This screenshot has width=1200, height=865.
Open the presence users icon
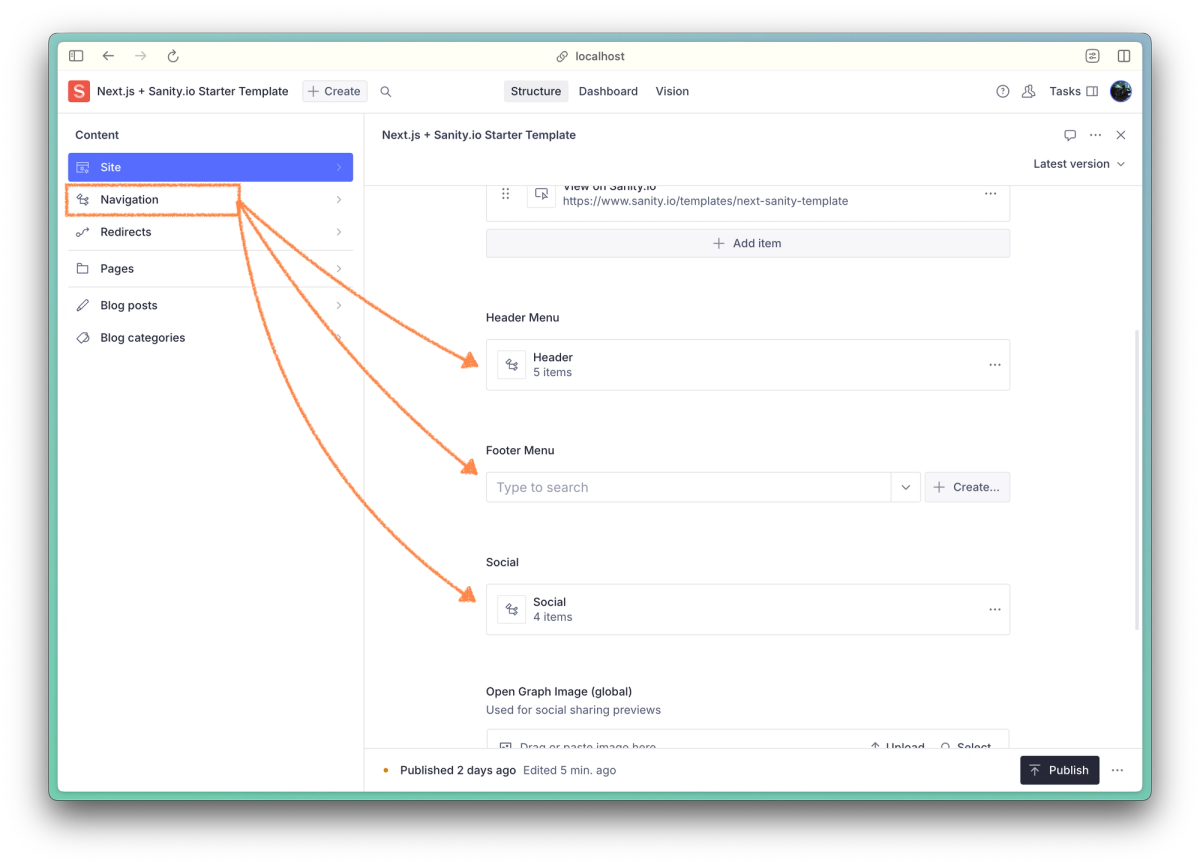1029,91
